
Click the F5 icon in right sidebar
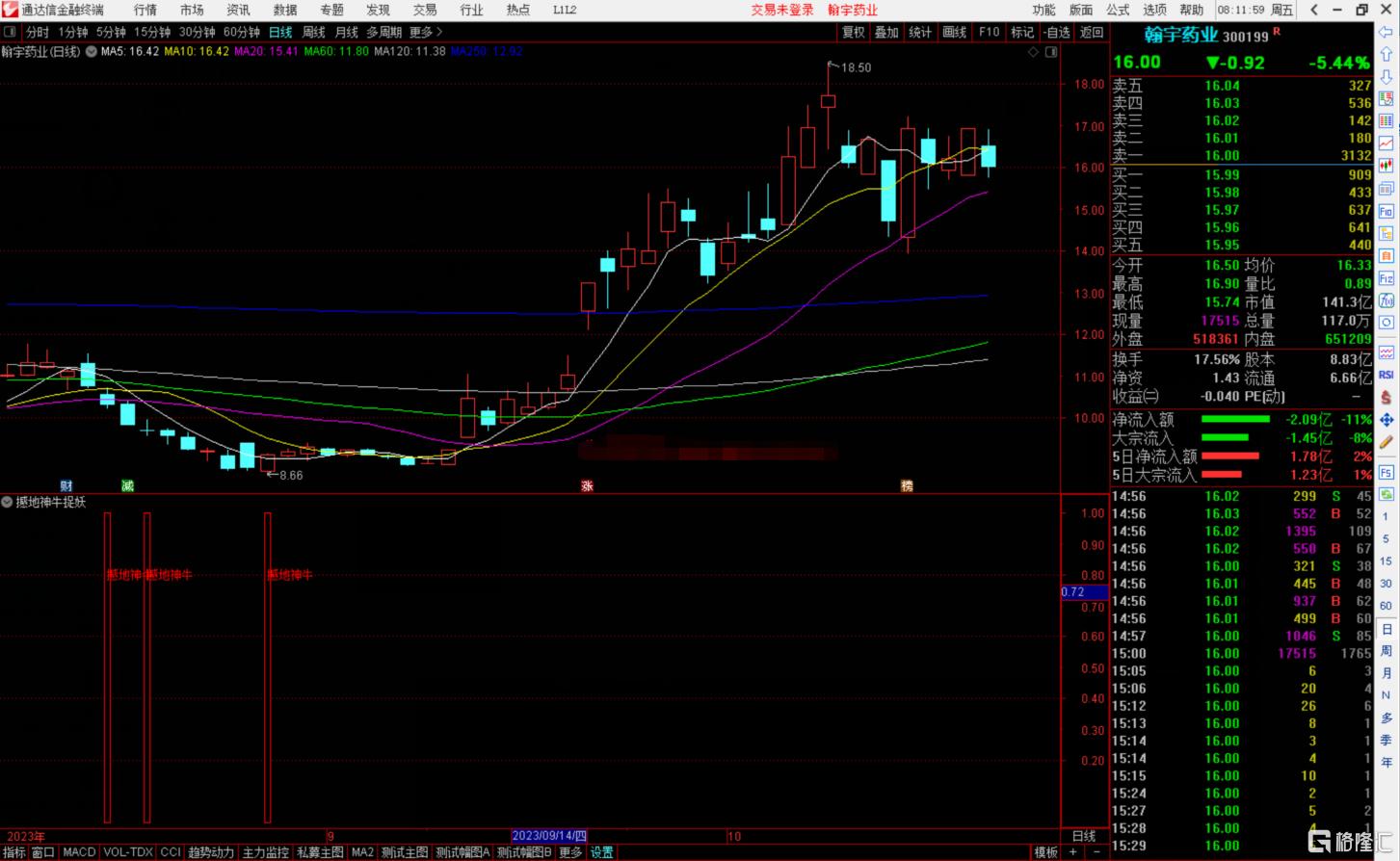pos(1387,473)
